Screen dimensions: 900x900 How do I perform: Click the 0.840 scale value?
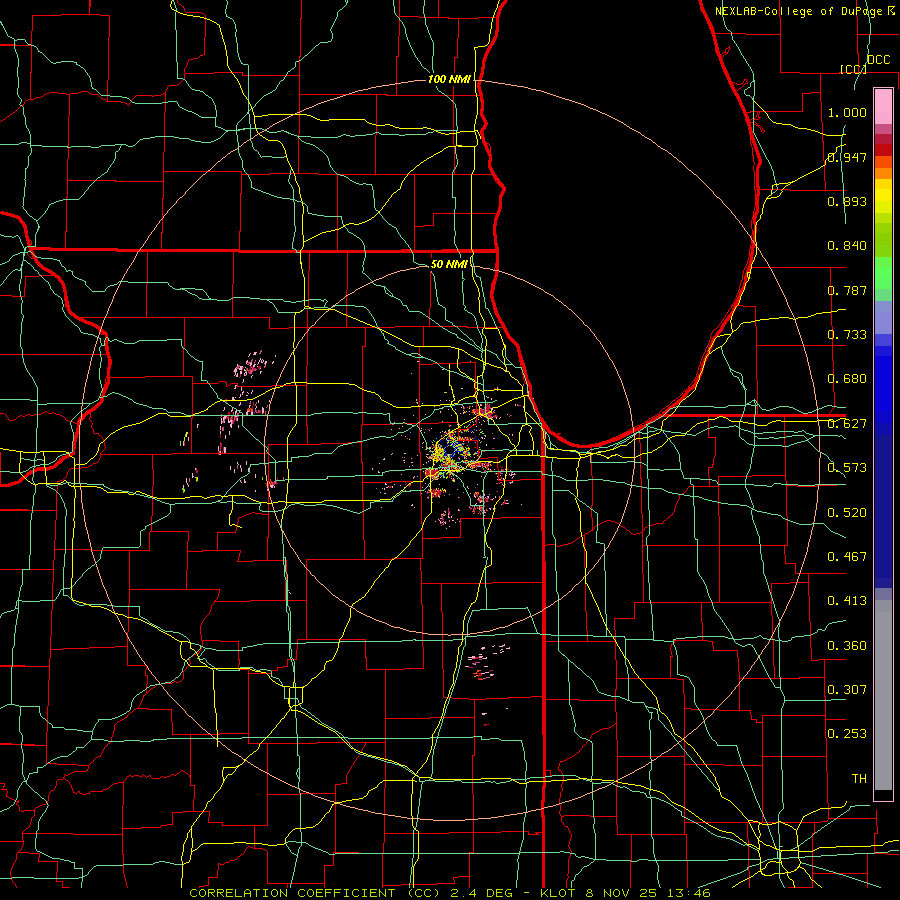tap(847, 246)
